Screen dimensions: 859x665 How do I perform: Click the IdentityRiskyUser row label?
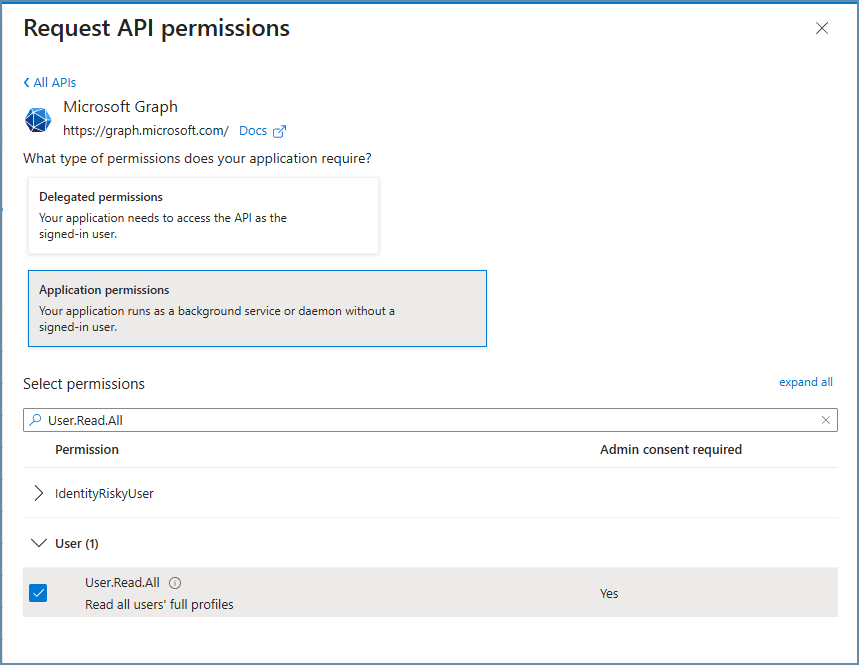click(104, 494)
